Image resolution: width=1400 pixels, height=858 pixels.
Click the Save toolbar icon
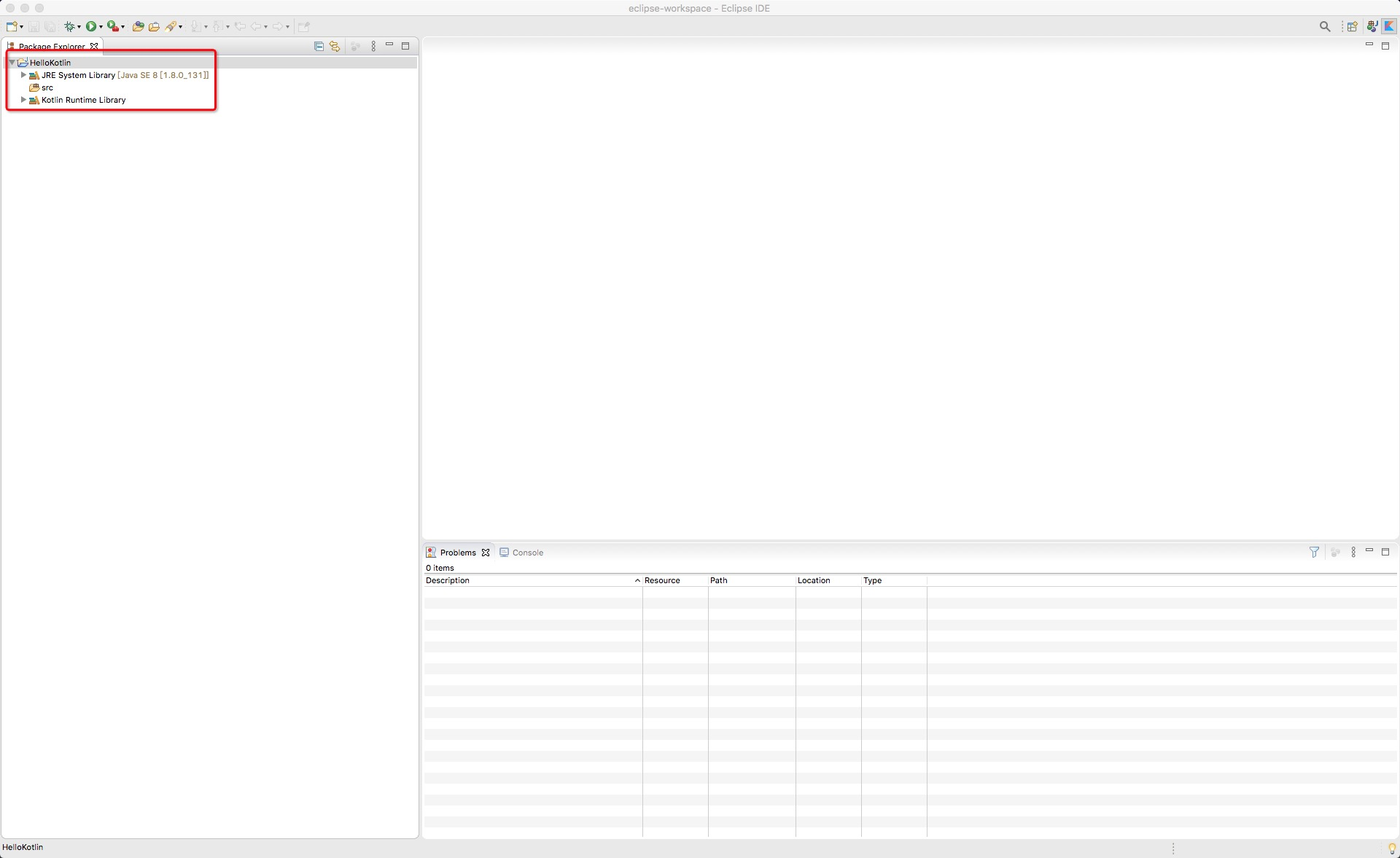[34, 26]
